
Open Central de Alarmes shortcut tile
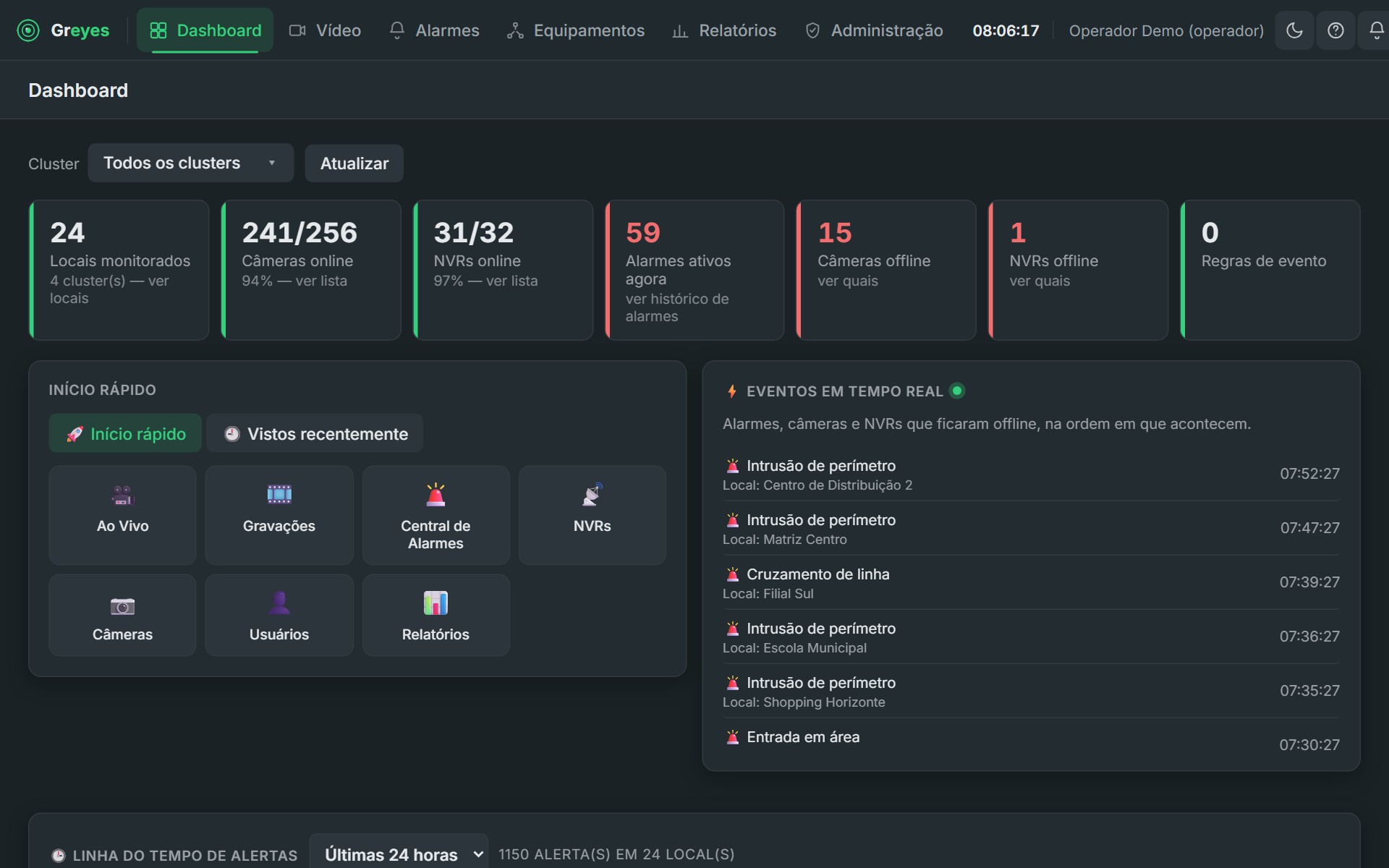click(x=436, y=515)
